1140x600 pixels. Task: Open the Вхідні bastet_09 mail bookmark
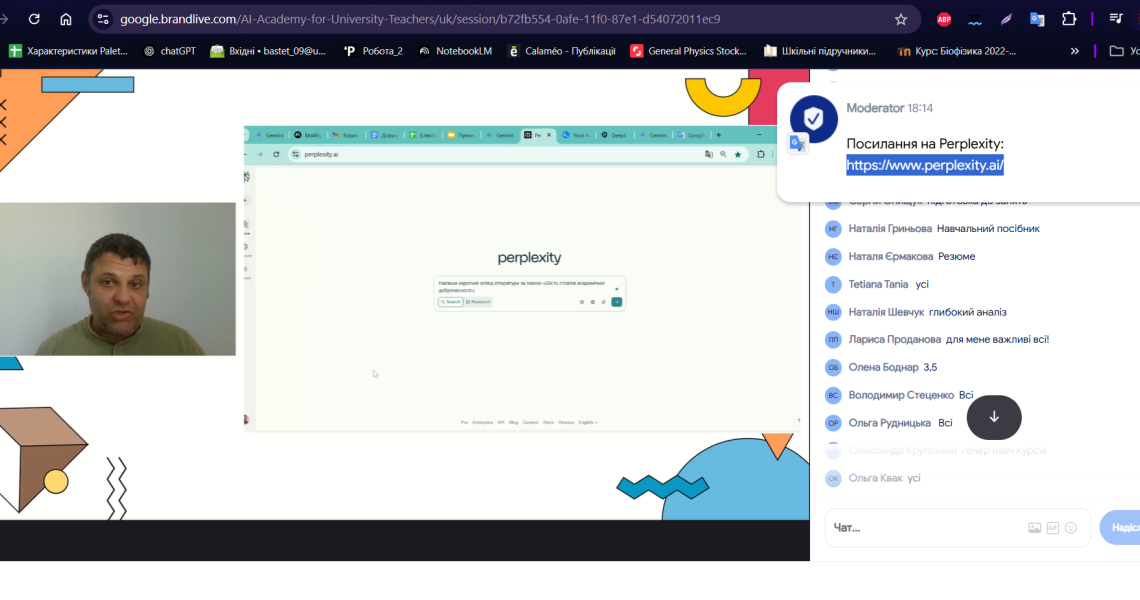click(x=268, y=51)
